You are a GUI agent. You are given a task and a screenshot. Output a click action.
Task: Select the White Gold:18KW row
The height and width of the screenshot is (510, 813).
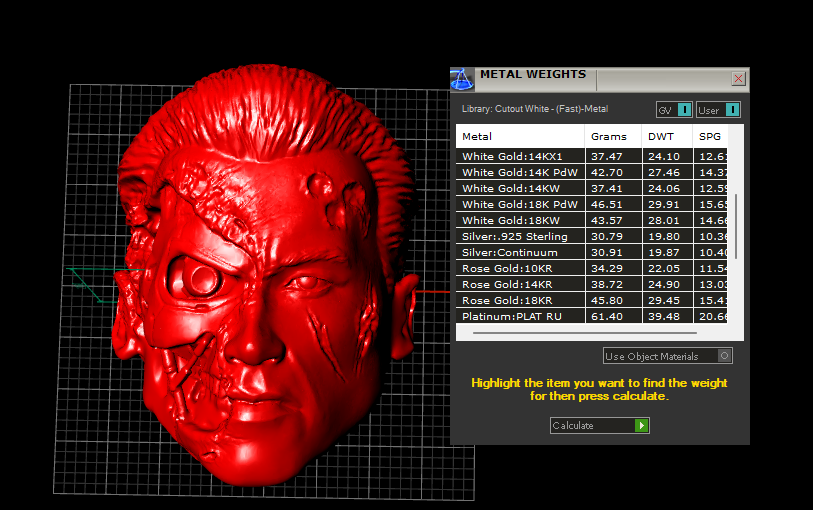[592, 221]
